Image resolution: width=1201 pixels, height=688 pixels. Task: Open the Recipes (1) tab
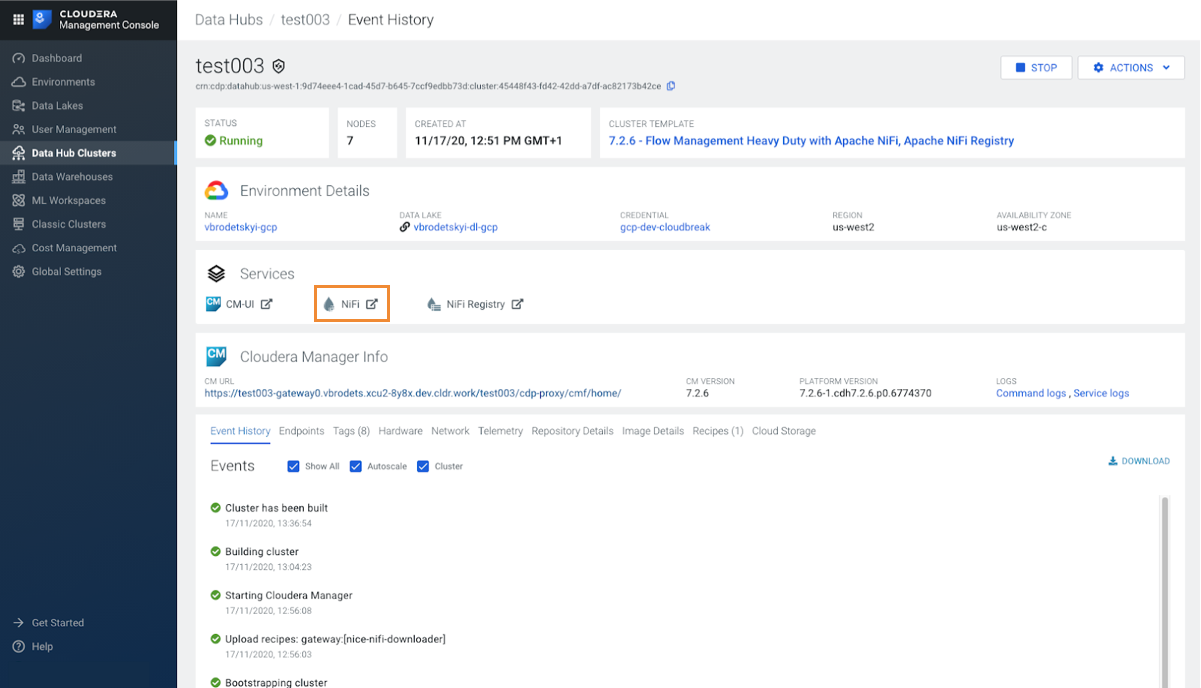(x=718, y=431)
